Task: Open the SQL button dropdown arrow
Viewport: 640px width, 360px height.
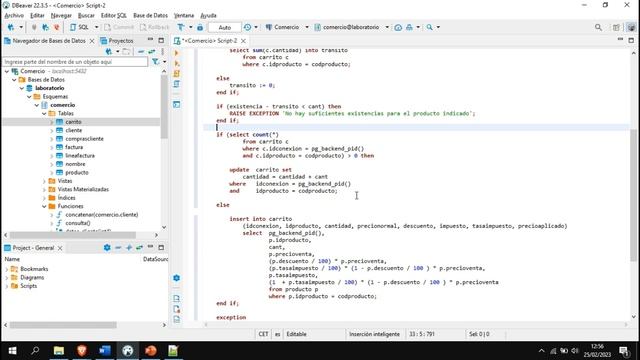Action: (x=97, y=27)
